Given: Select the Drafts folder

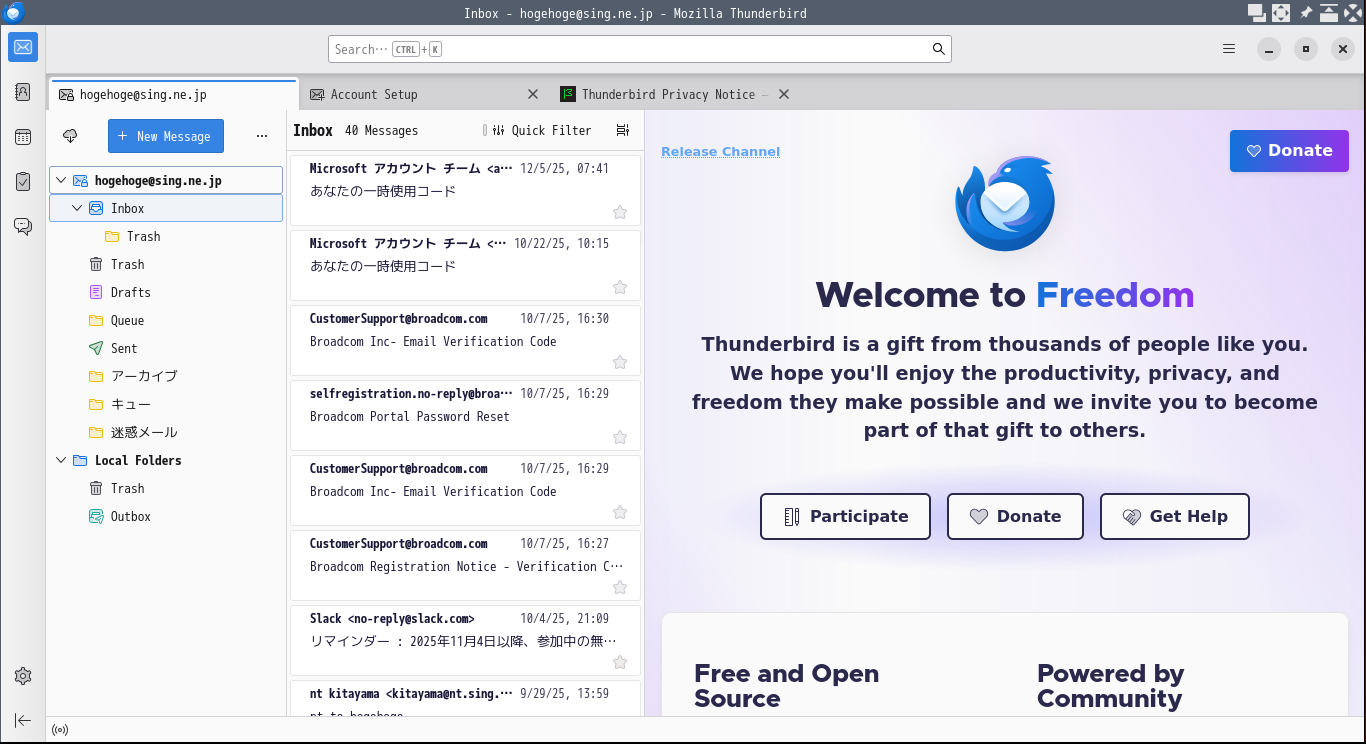Looking at the screenshot, I should tap(166, 292).
